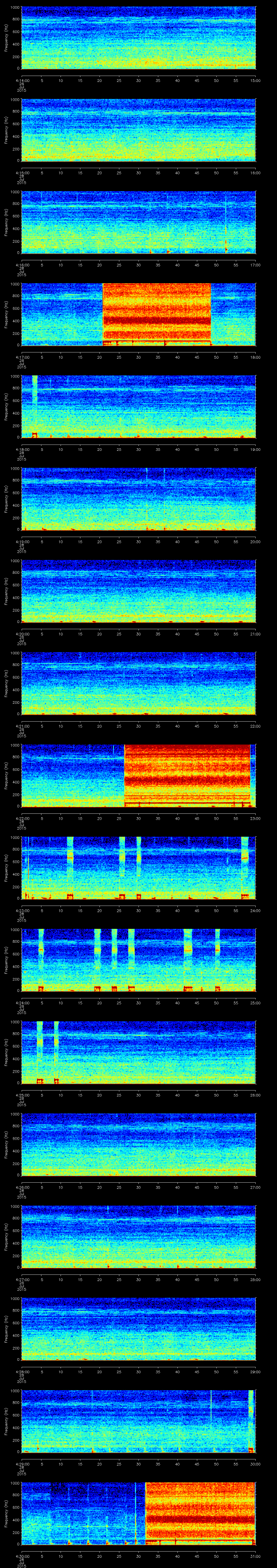
Task: Open the spectrogram panel starting at 4:28:00
Action: click(138, 1328)
